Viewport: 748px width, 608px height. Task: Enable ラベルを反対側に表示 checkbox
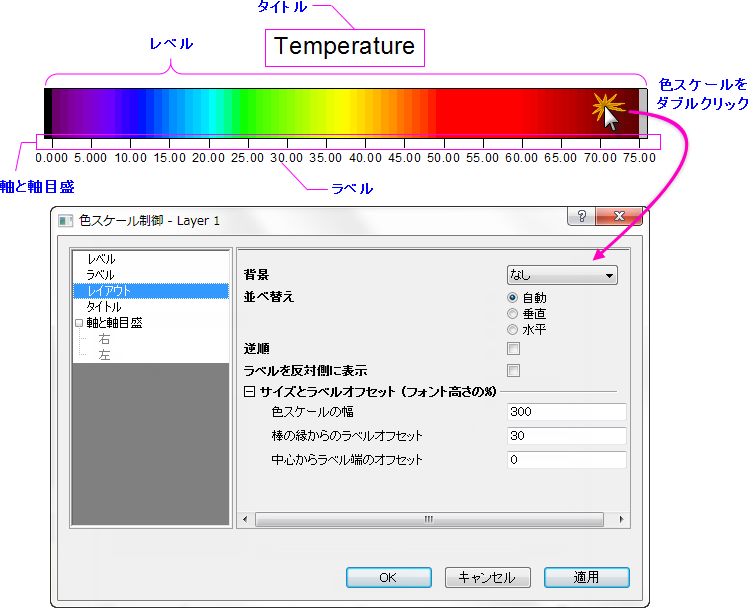click(x=513, y=371)
